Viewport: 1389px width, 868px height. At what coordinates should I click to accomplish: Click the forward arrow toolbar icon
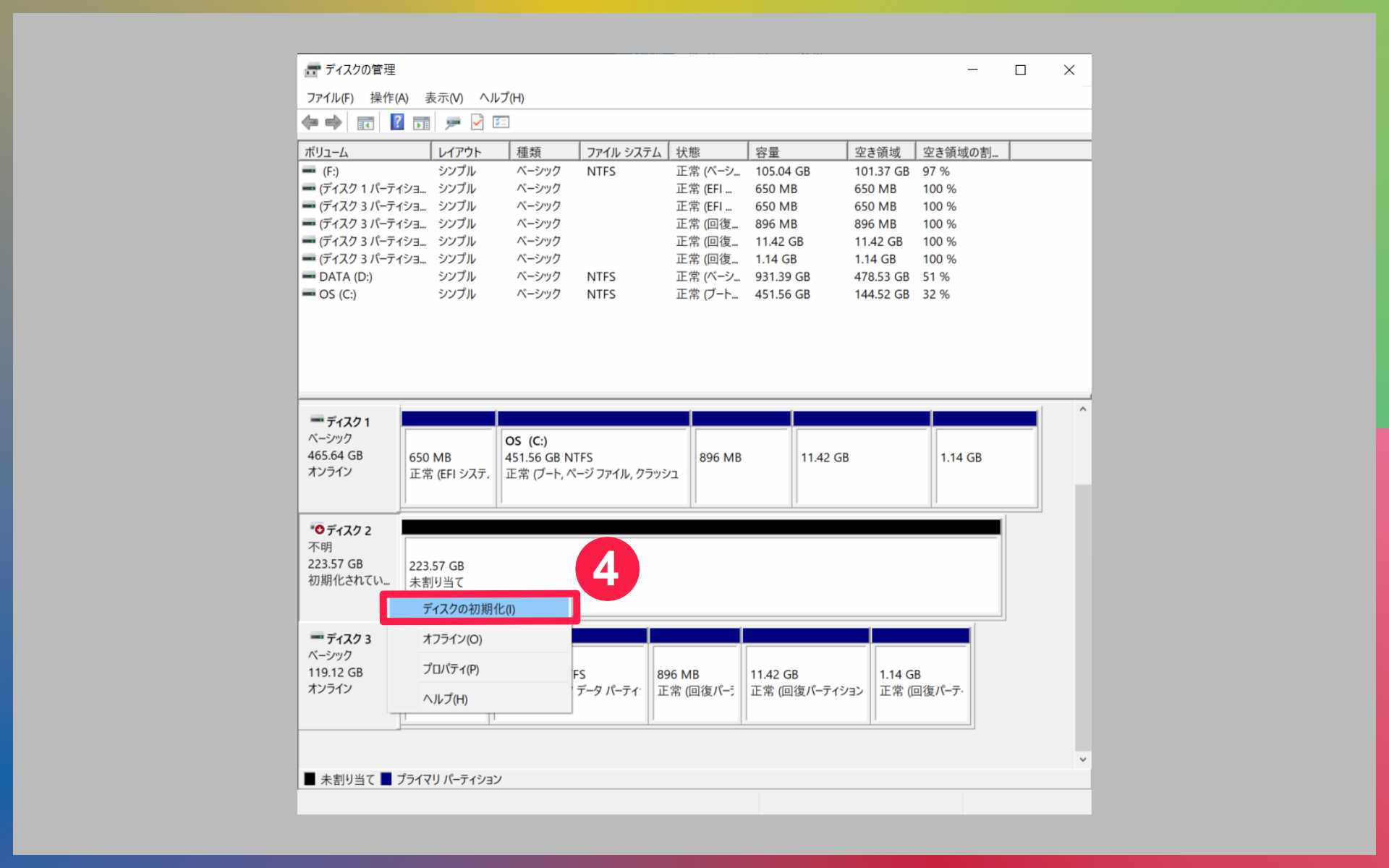pos(334,122)
